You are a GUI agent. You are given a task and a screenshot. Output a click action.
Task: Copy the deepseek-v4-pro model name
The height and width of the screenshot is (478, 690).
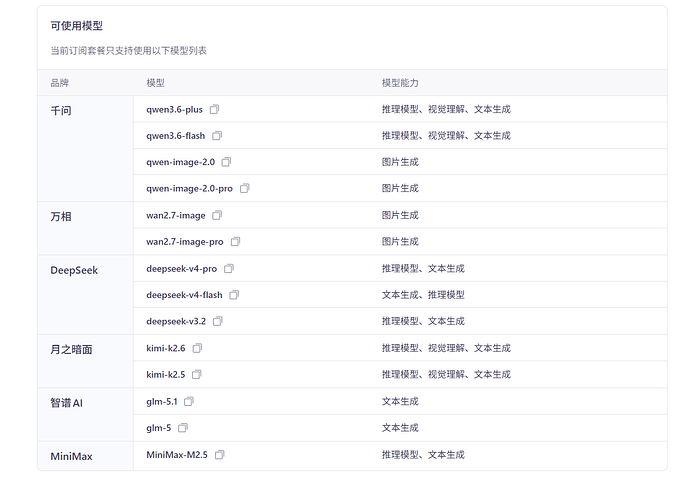click(229, 268)
